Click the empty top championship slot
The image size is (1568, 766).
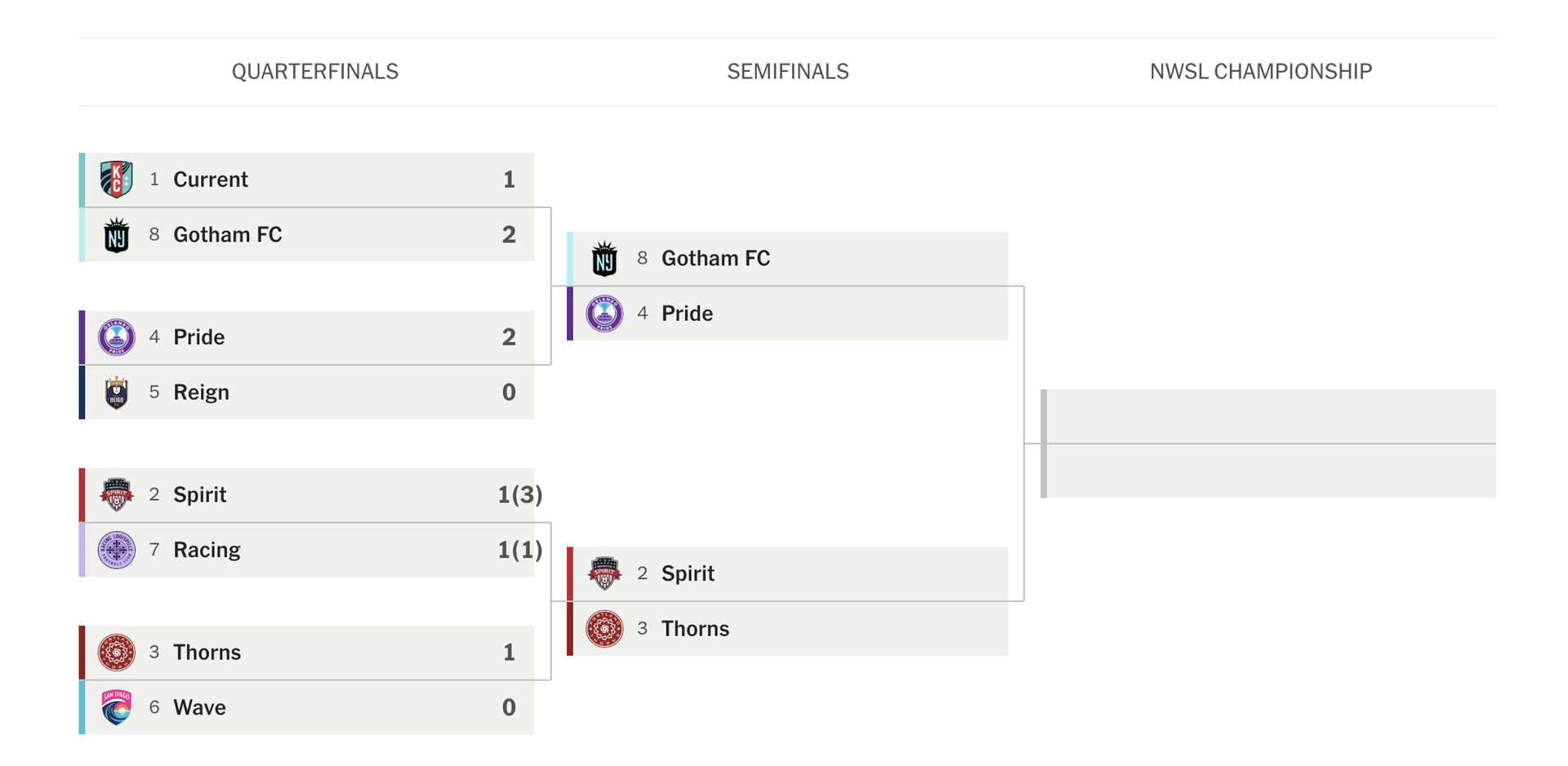tap(1270, 416)
